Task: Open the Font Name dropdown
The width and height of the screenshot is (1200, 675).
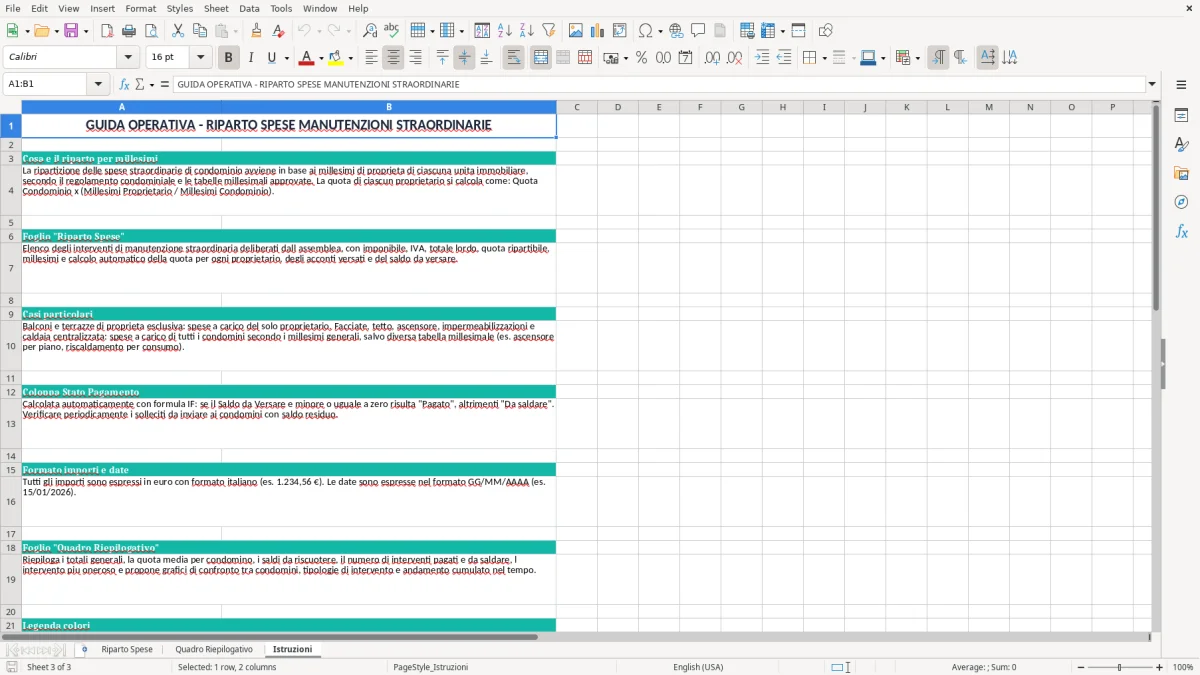Action: click(x=128, y=58)
